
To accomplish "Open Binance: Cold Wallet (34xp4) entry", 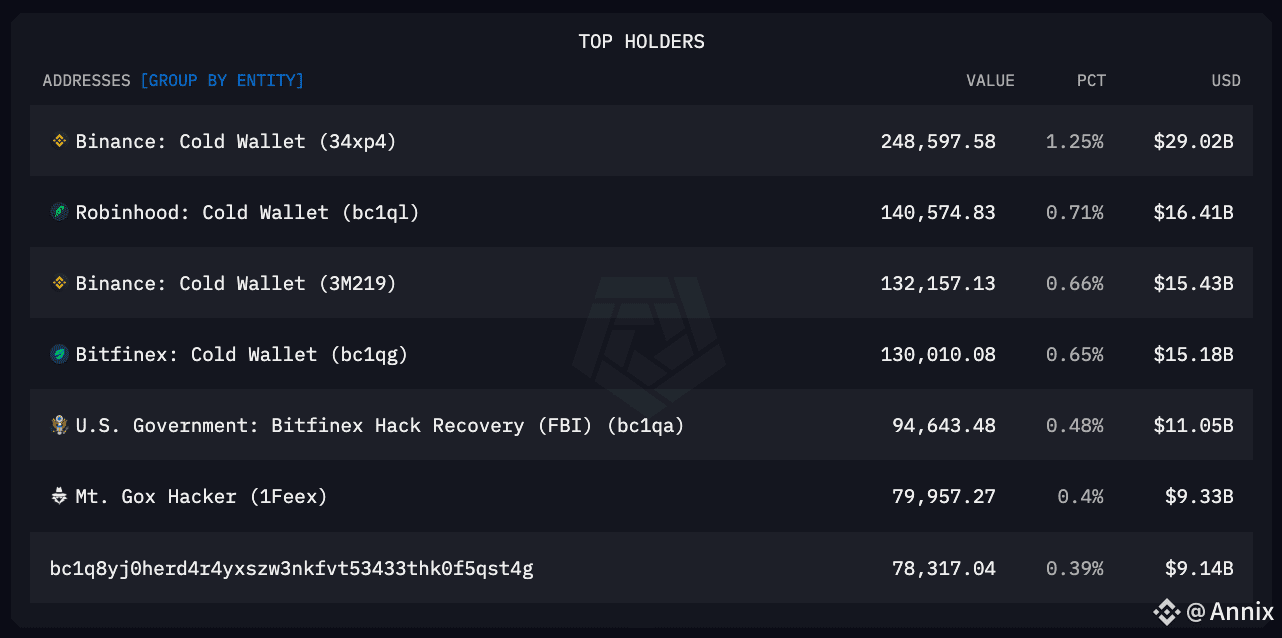I will click(x=236, y=141).
